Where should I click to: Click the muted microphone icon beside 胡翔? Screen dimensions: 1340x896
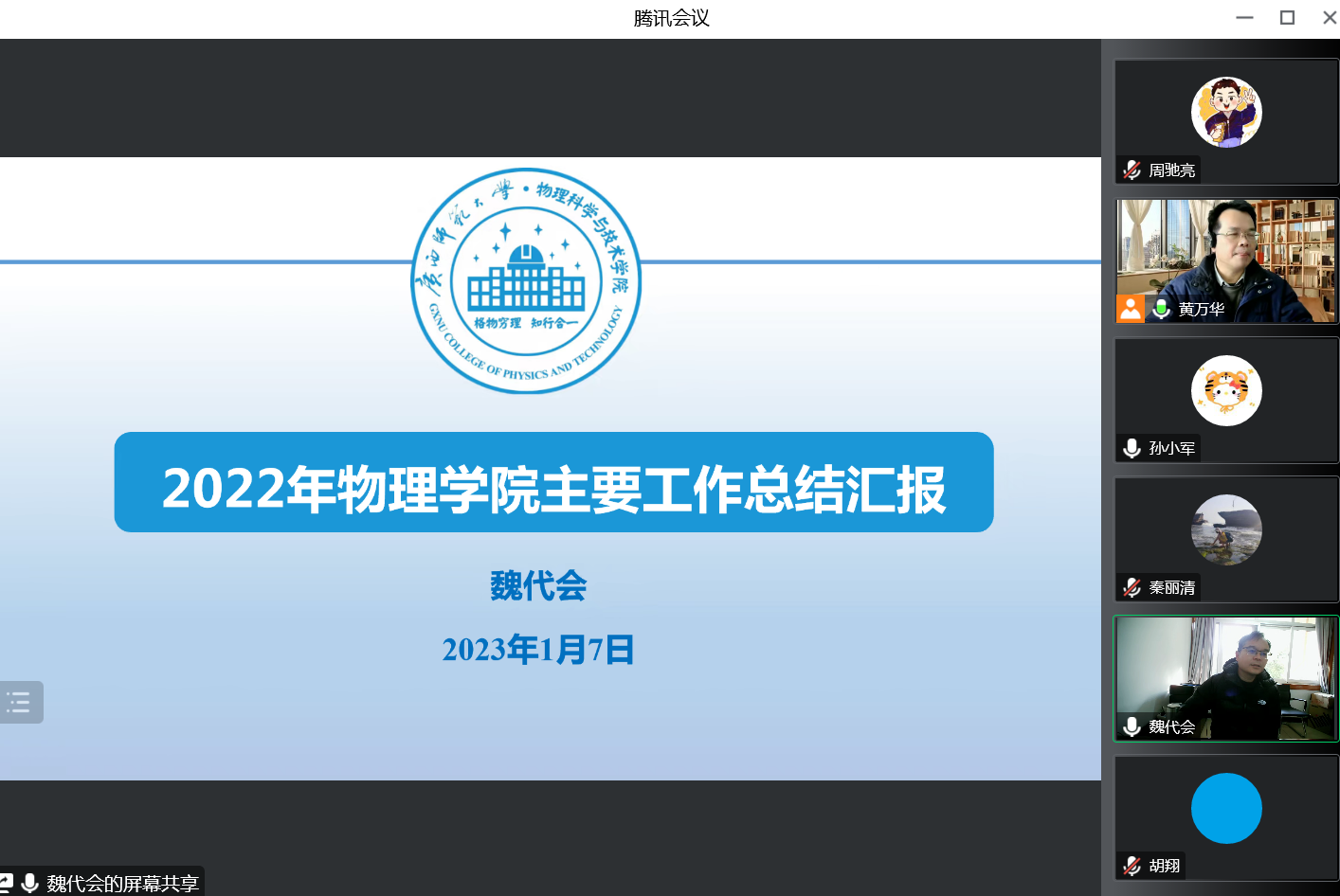(1132, 866)
